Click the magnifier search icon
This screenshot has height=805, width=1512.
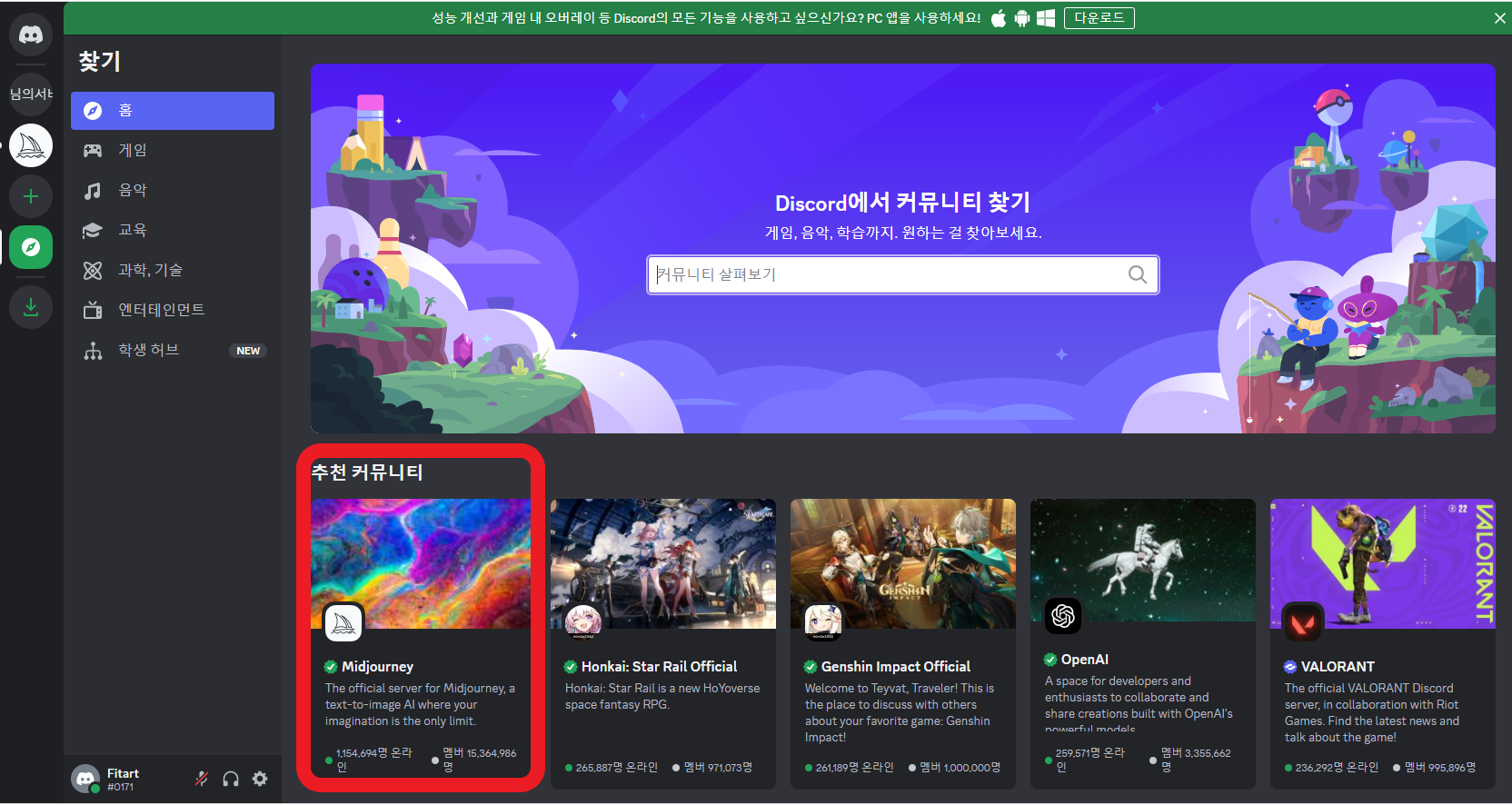(1138, 274)
